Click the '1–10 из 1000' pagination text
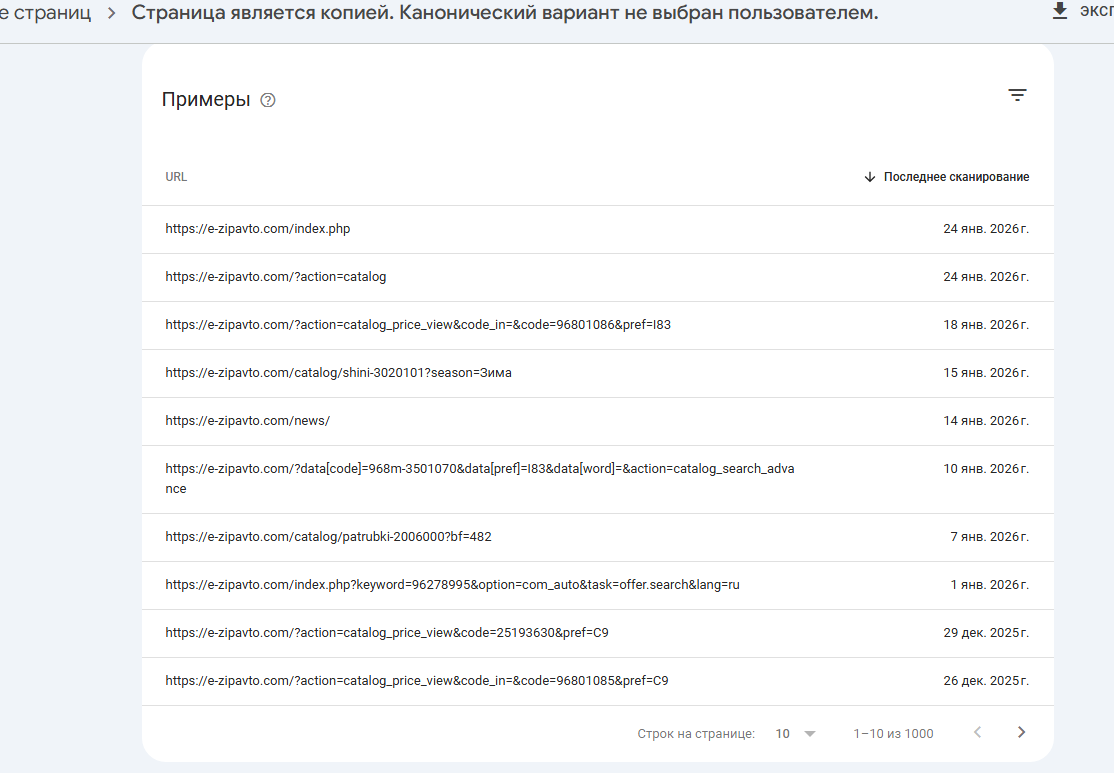Image resolution: width=1114 pixels, height=773 pixels. tap(893, 734)
